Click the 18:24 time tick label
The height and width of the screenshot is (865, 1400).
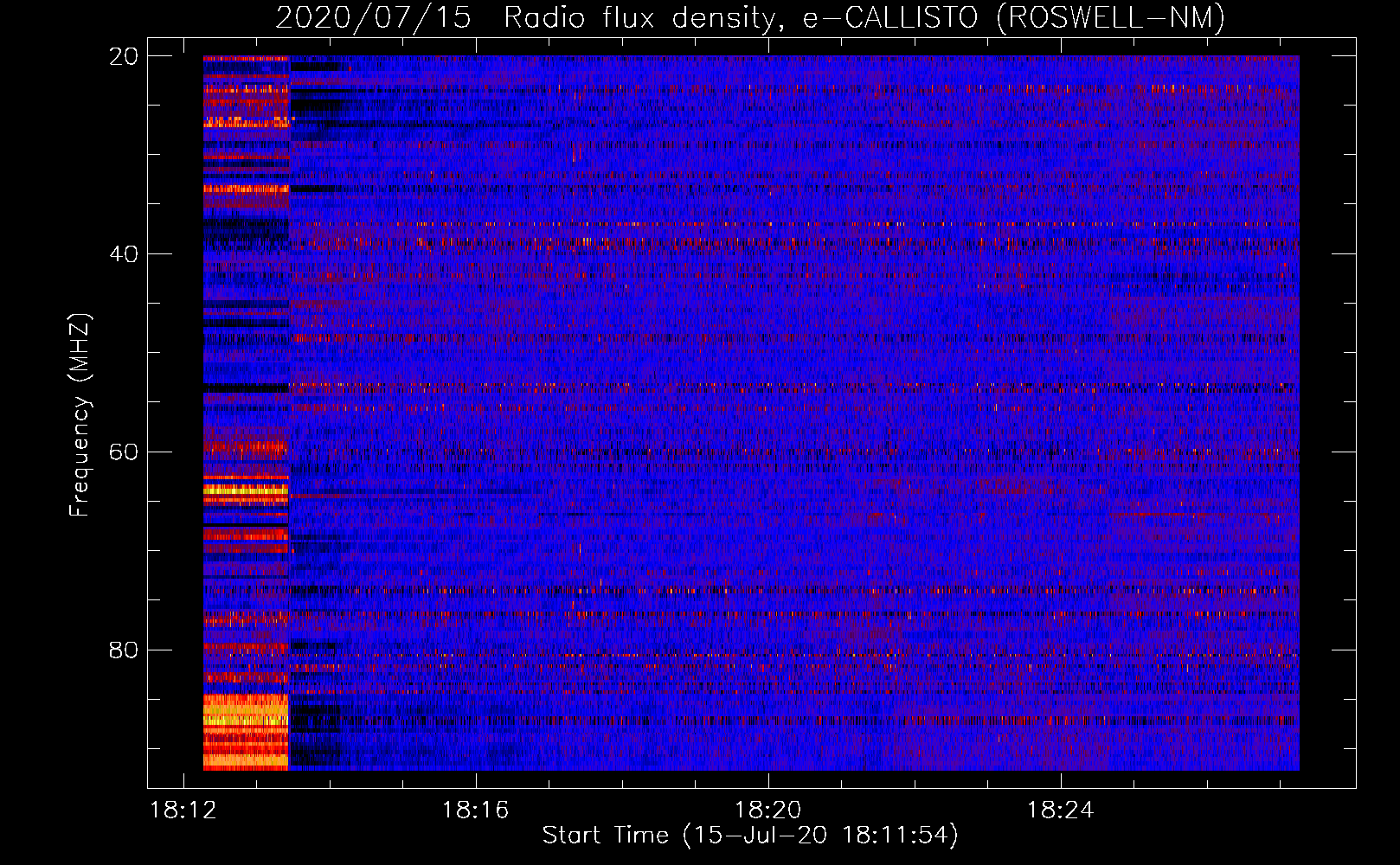click(1060, 811)
